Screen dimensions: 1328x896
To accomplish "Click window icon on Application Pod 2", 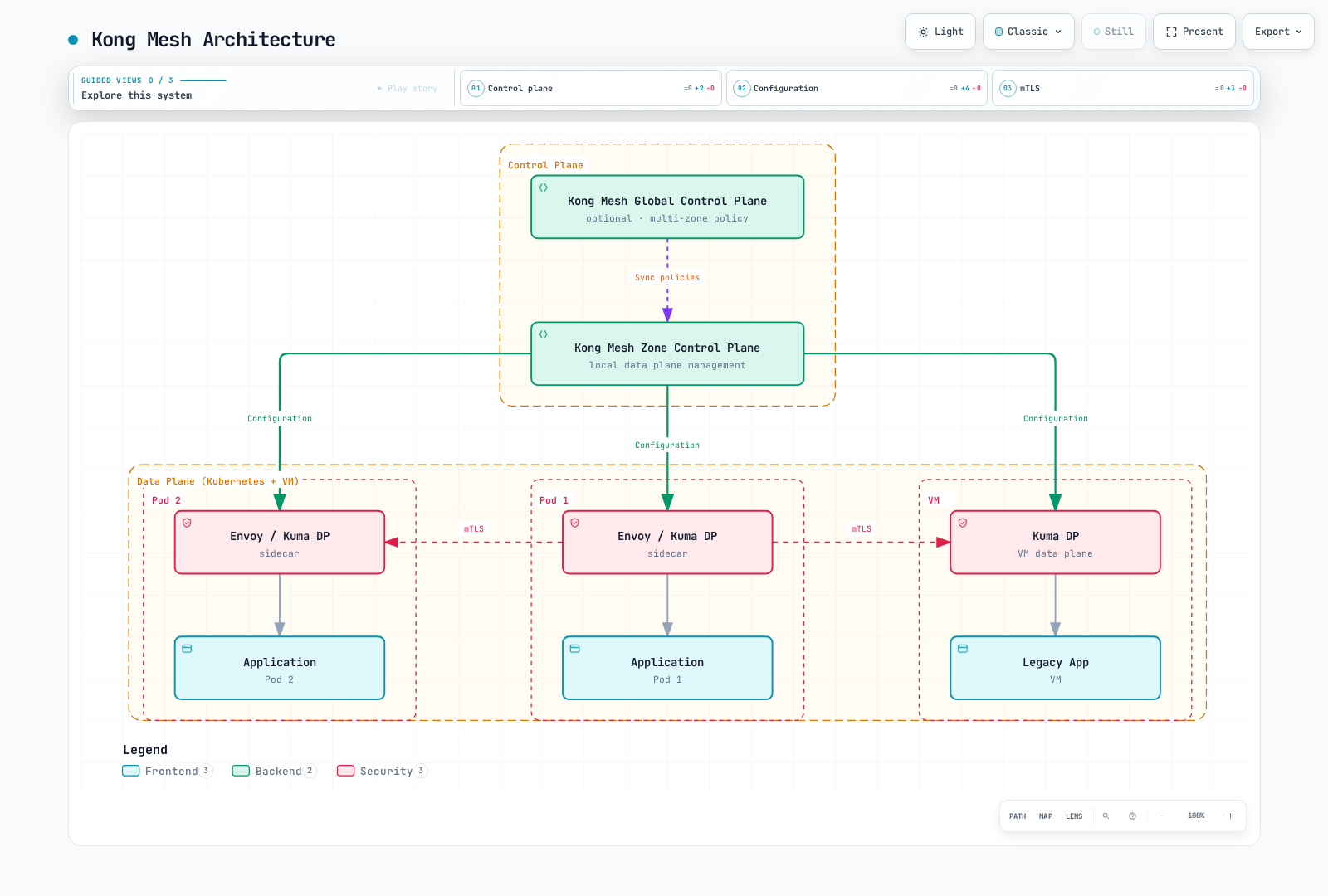I will 187,649.
